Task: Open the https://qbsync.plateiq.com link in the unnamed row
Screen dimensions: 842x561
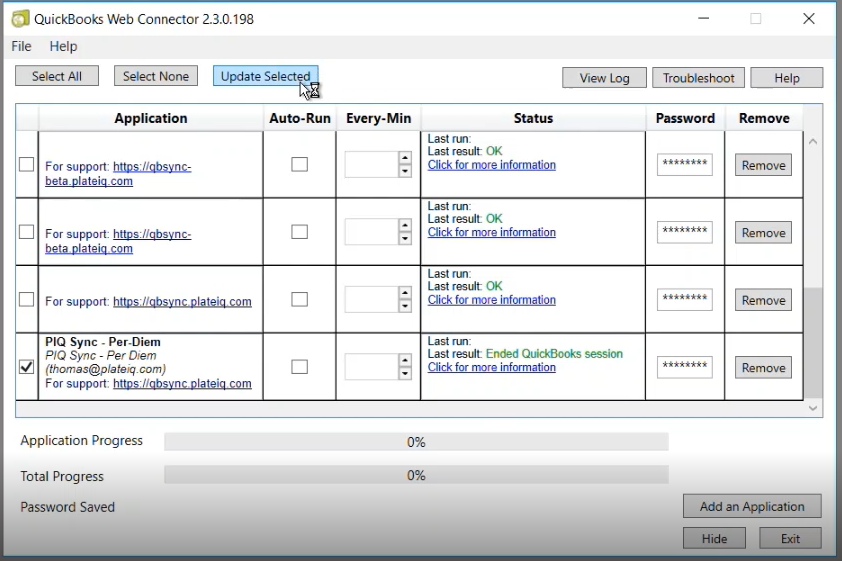Action: click(182, 301)
